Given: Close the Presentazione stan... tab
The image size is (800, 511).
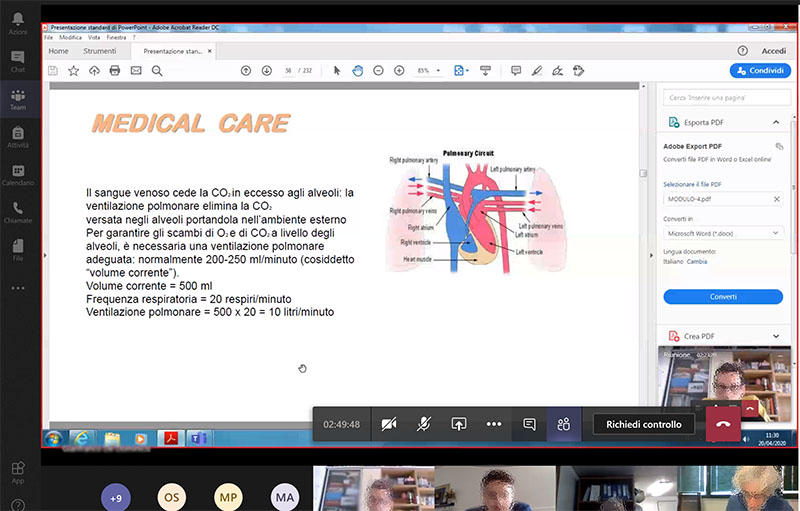Looking at the screenshot, I should (210, 51).
